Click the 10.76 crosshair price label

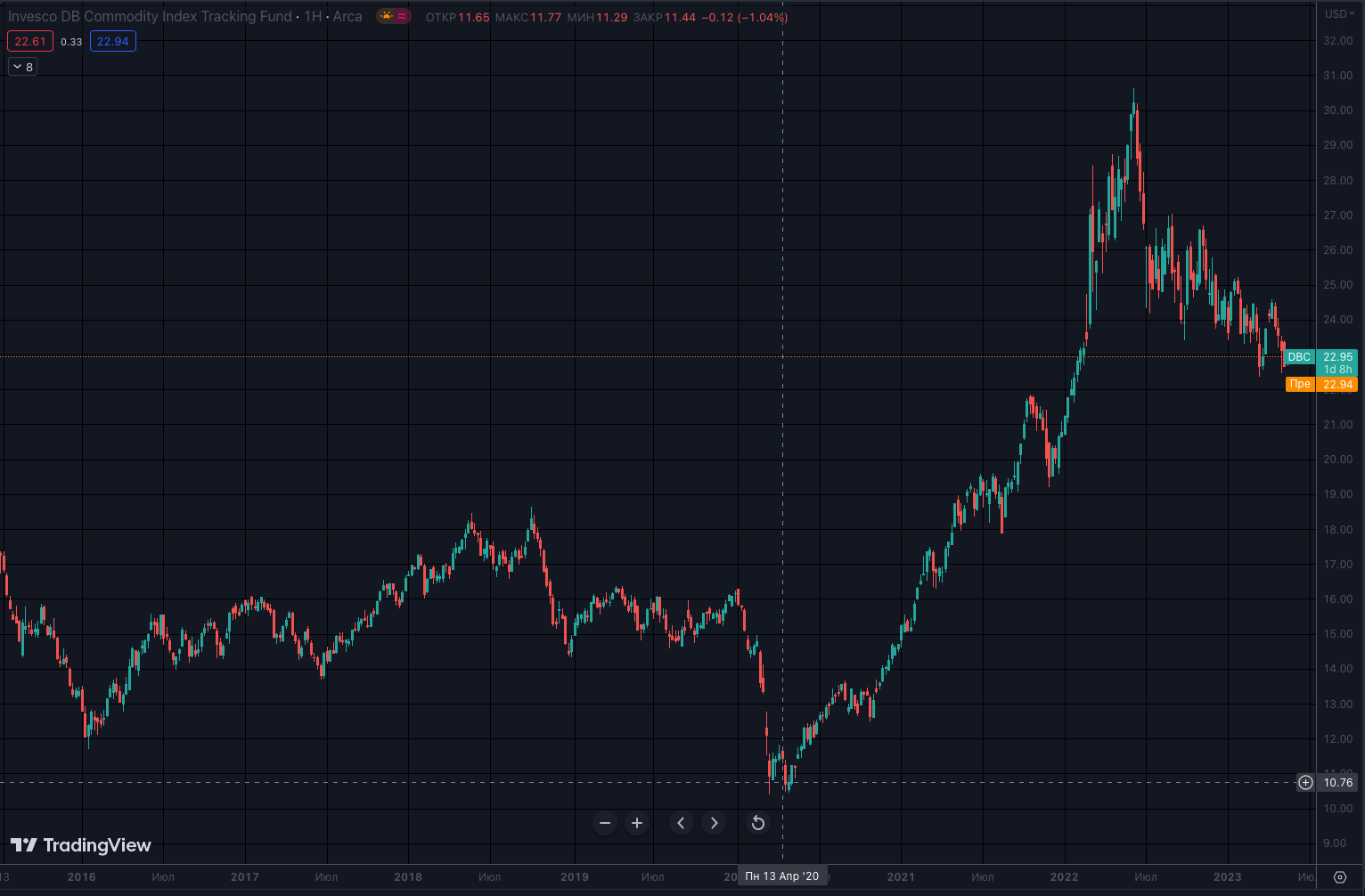[1337, 782]
